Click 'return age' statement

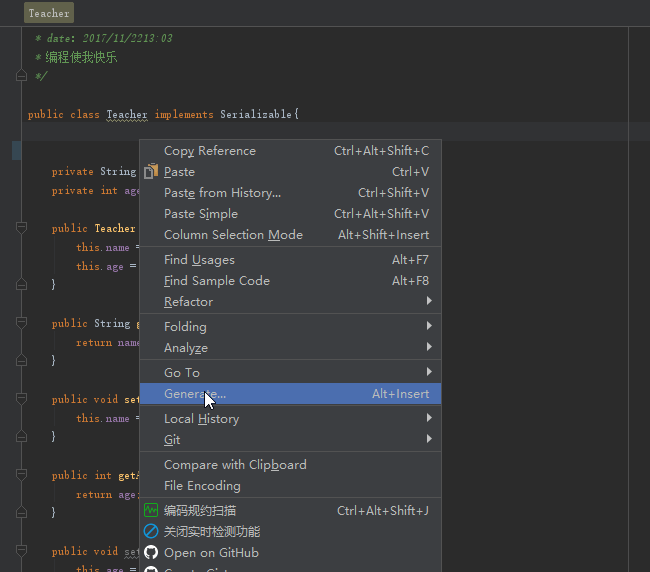coord(106,495)
